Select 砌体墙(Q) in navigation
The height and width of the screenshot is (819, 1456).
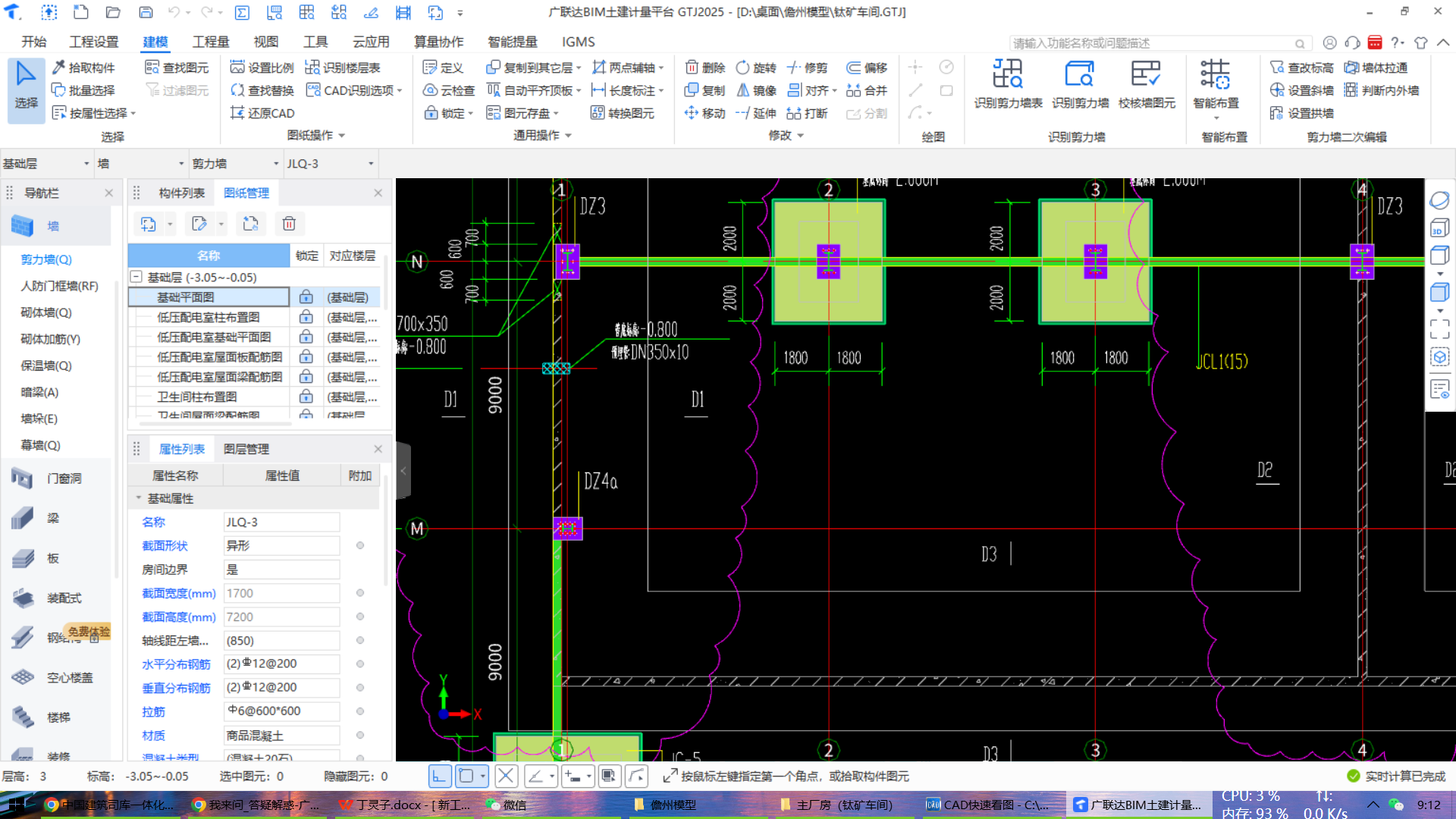pos(46,312)
